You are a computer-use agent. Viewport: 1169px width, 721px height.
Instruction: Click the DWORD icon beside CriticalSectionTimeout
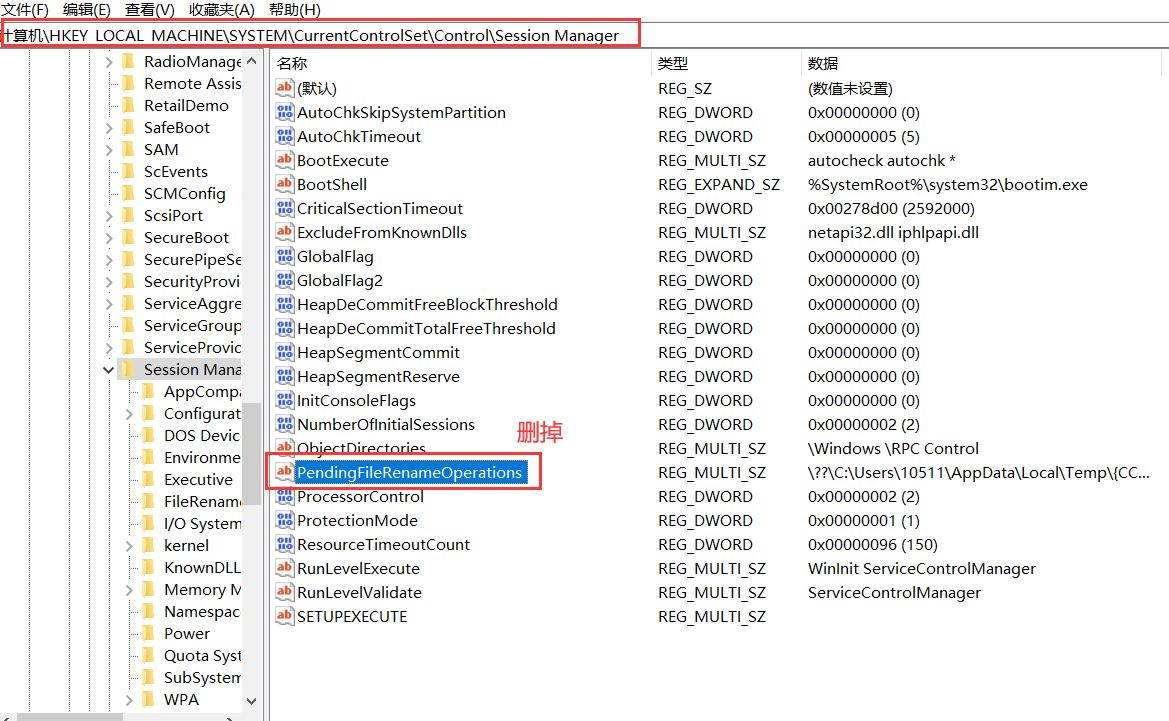point(284,208)
